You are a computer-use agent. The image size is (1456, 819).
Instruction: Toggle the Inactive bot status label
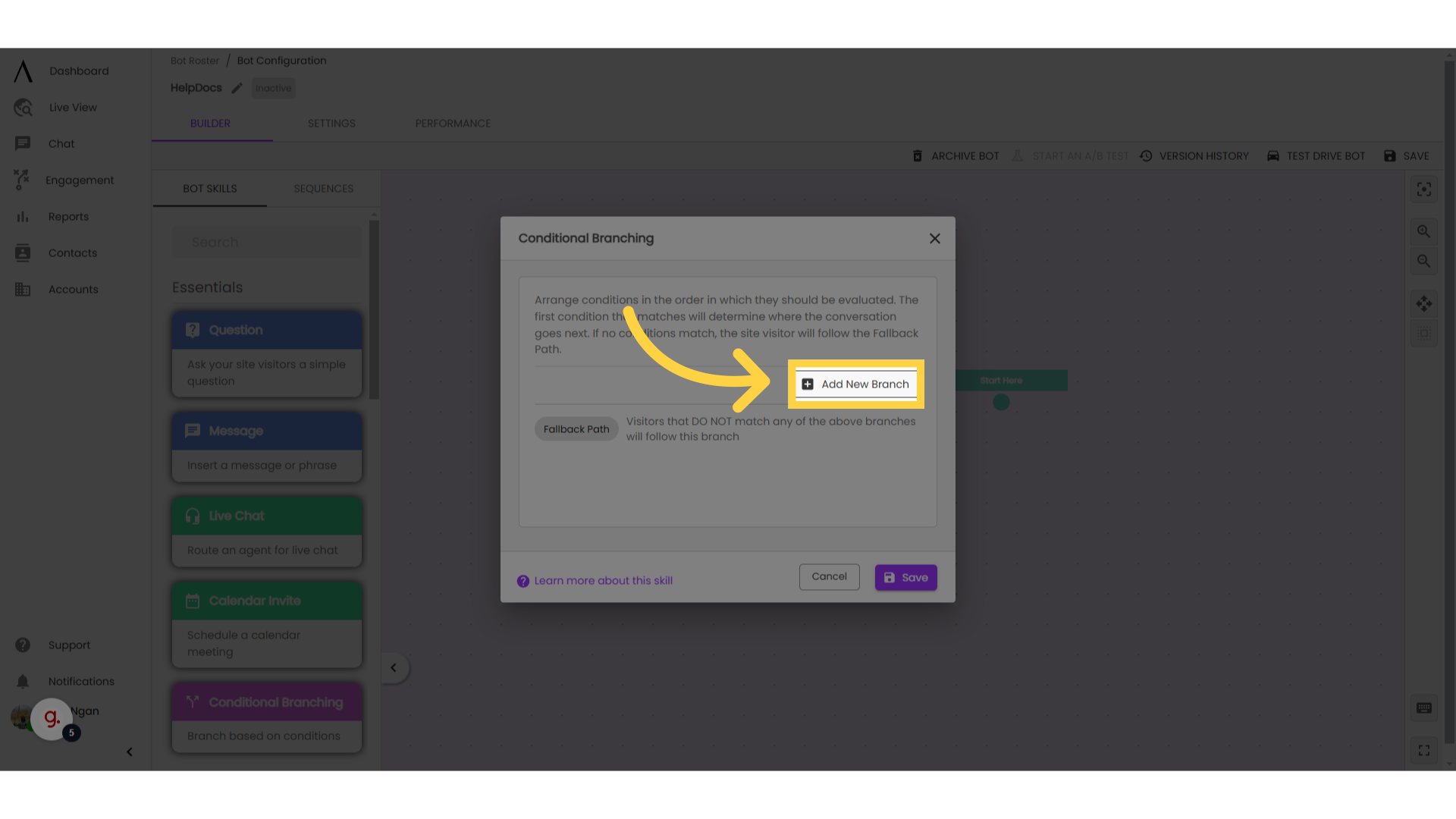click(x=273, y=87)
